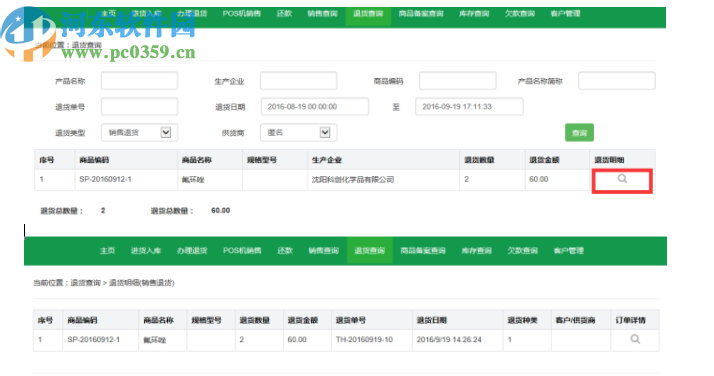Click return number TH-20160919-10
Viewport: 714px width, 376px height.
coord(364,340)
